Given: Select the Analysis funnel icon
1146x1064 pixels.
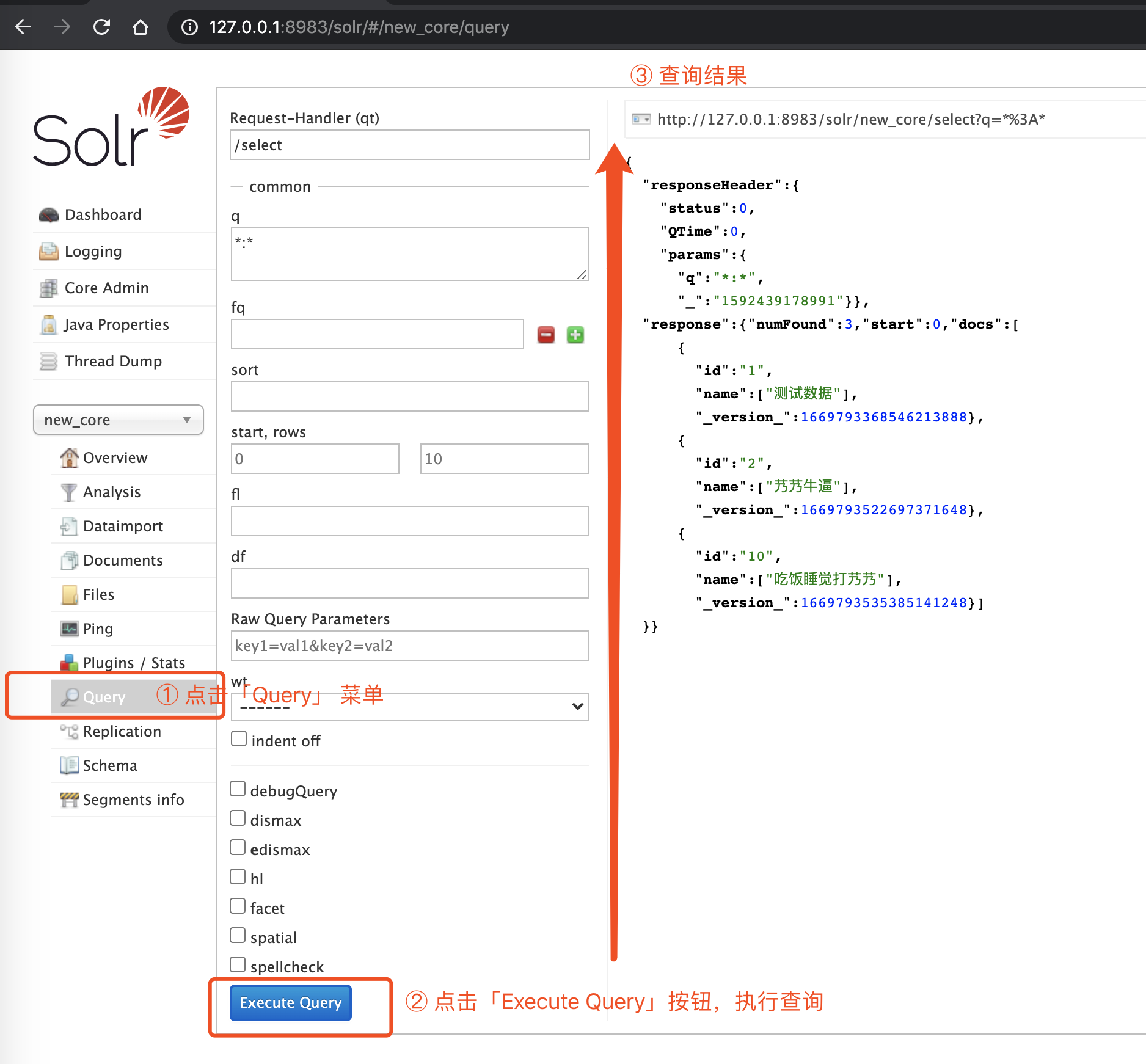Looking at the screenshot, I should click(69, 492).
